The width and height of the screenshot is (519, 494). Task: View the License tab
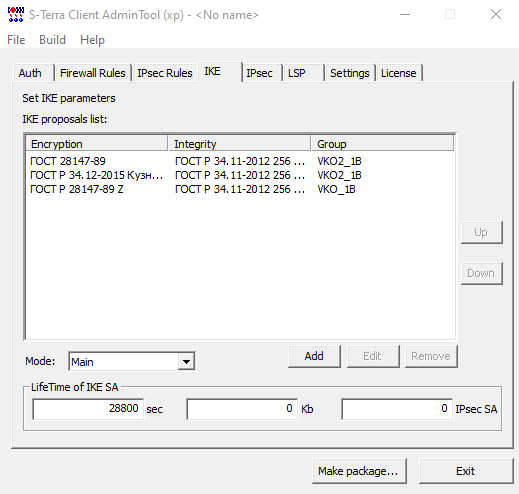tap(399, 73)
